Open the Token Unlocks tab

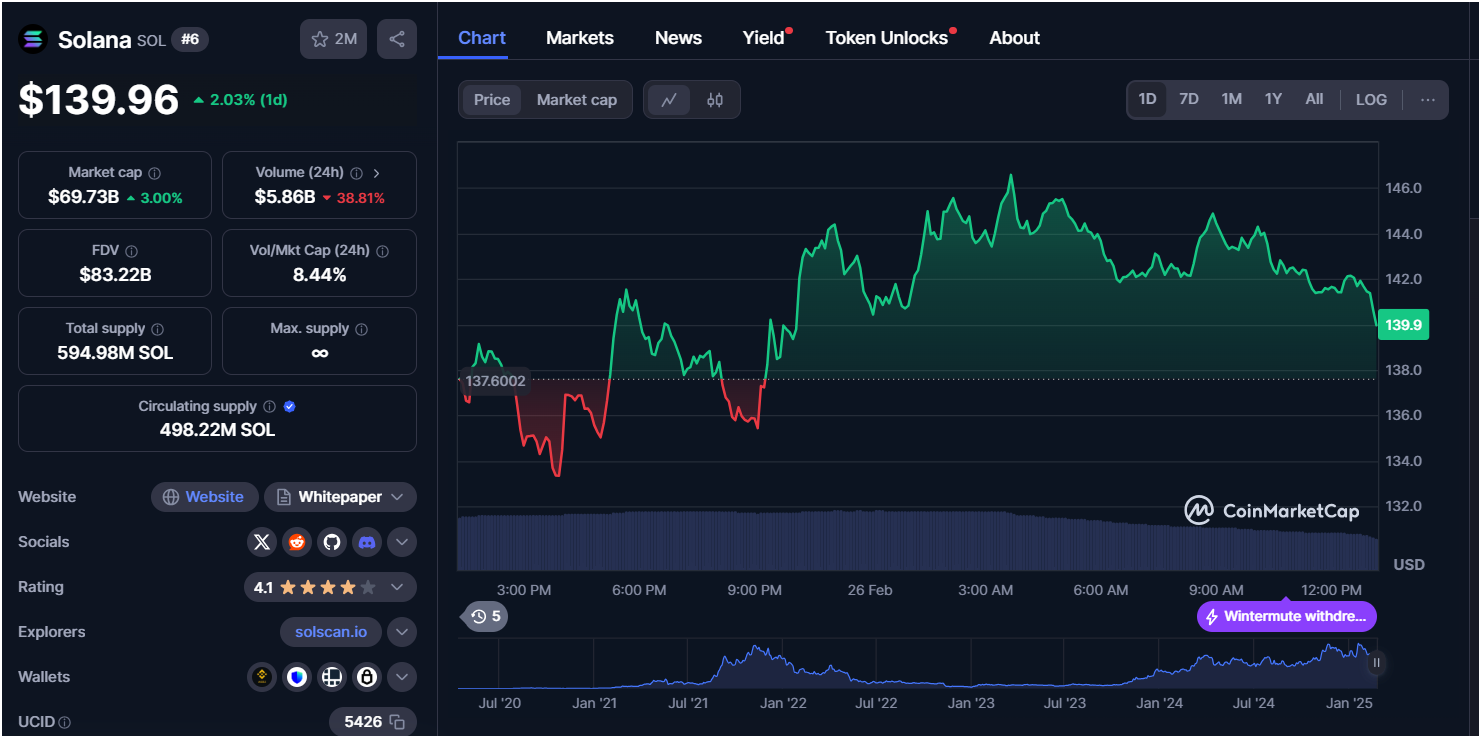point(887,38)
